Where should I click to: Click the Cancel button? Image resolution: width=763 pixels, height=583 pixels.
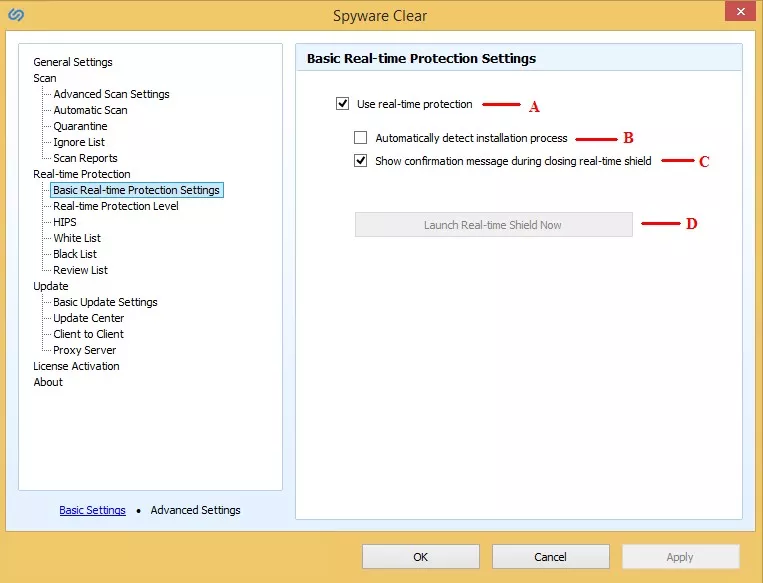pyautogui.click(x=551, y=557)
